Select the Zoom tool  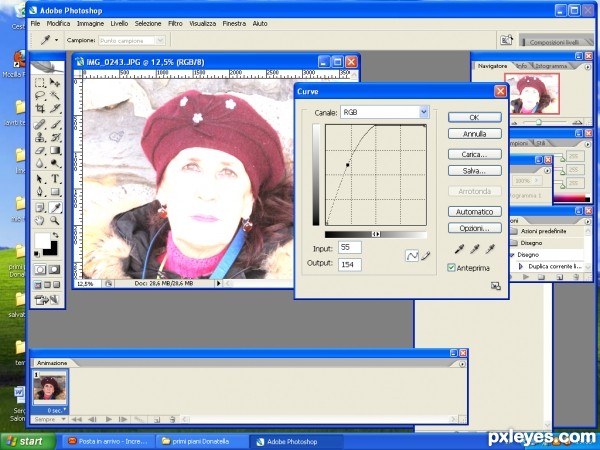click(55, 220)
